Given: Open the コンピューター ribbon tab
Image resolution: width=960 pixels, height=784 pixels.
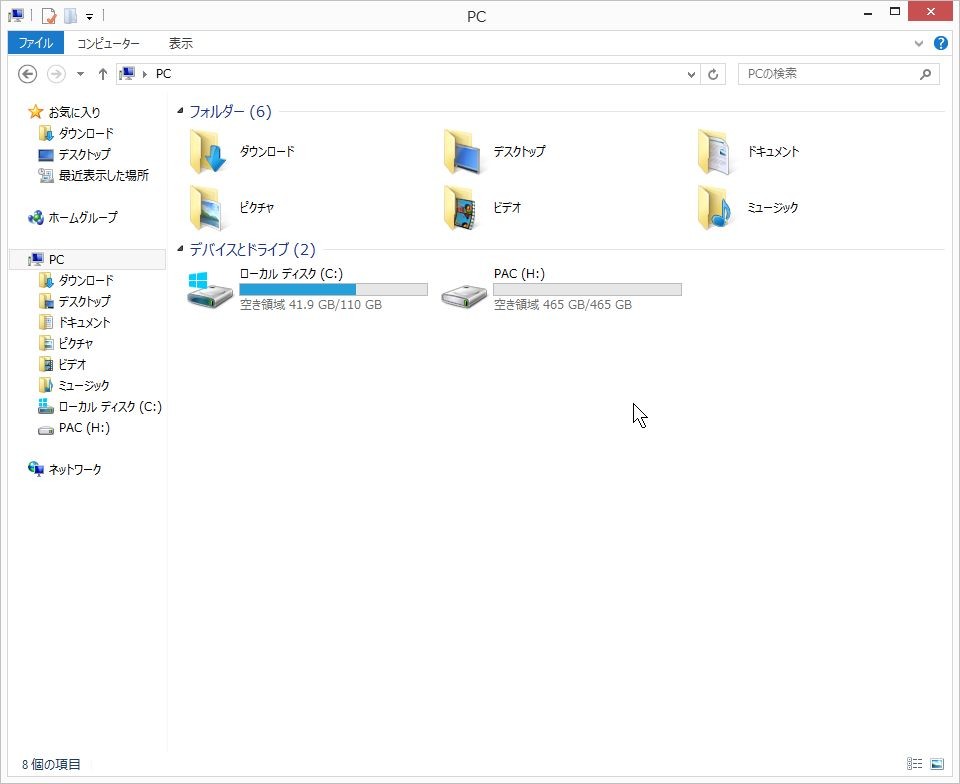Looking at the screenshot, I should pos(108,43).
